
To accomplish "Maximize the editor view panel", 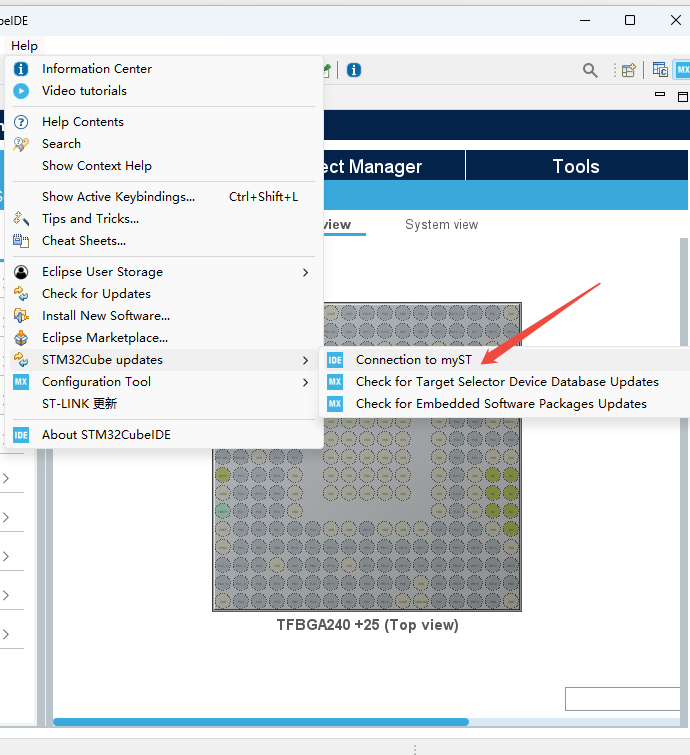I will [683, 97].
